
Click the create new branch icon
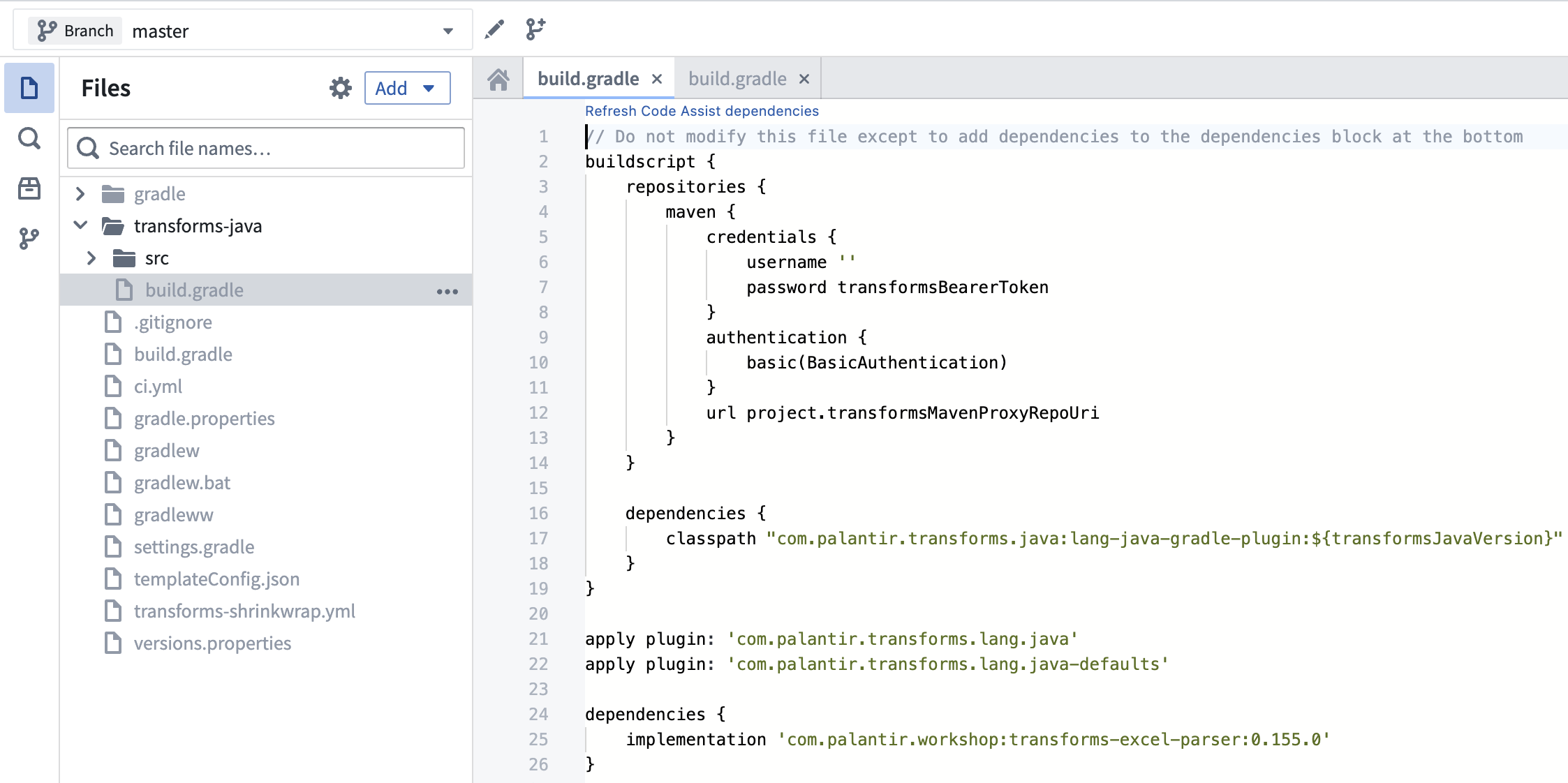[535, 29]
